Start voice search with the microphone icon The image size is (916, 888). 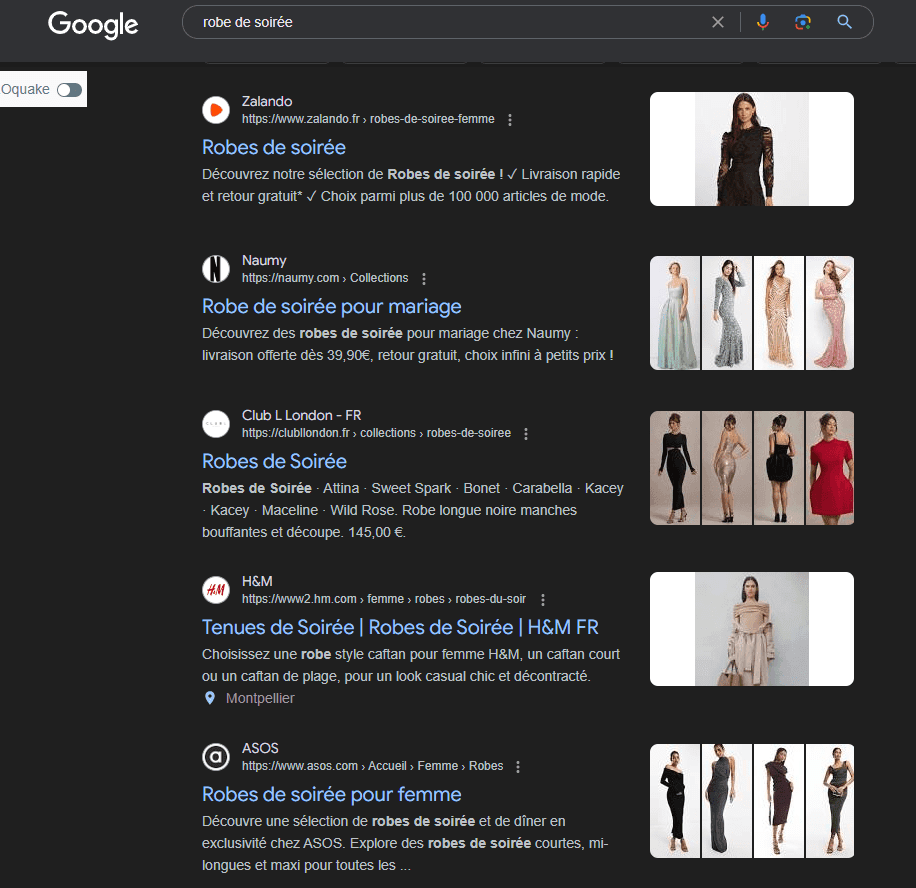click(762, 22)
